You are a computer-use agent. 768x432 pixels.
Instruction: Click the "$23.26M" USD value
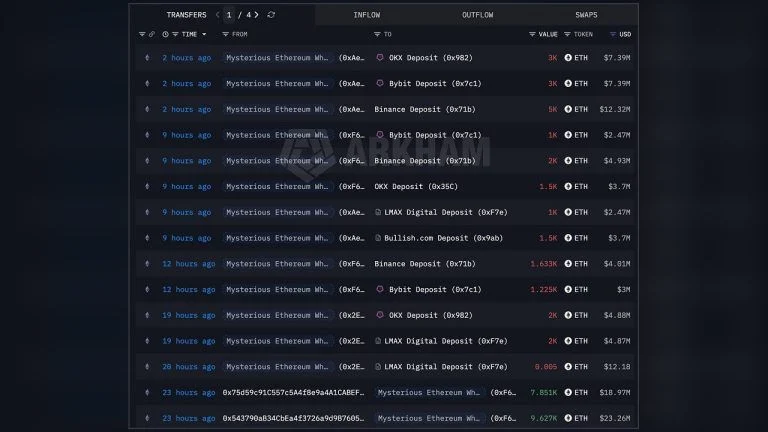(x=615, y=418)
